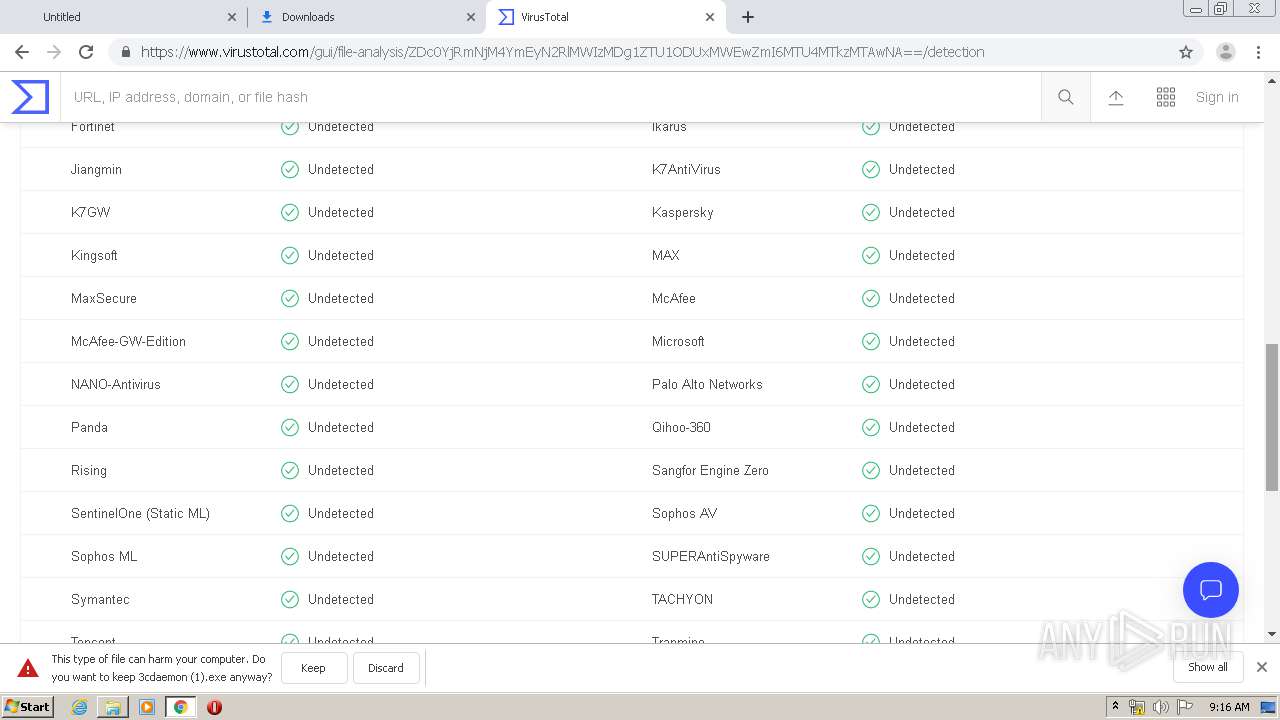Click the page vertical scrollbar thumb
The height and width of the screenshot is (720, 1280).
tap(1272, 417)
